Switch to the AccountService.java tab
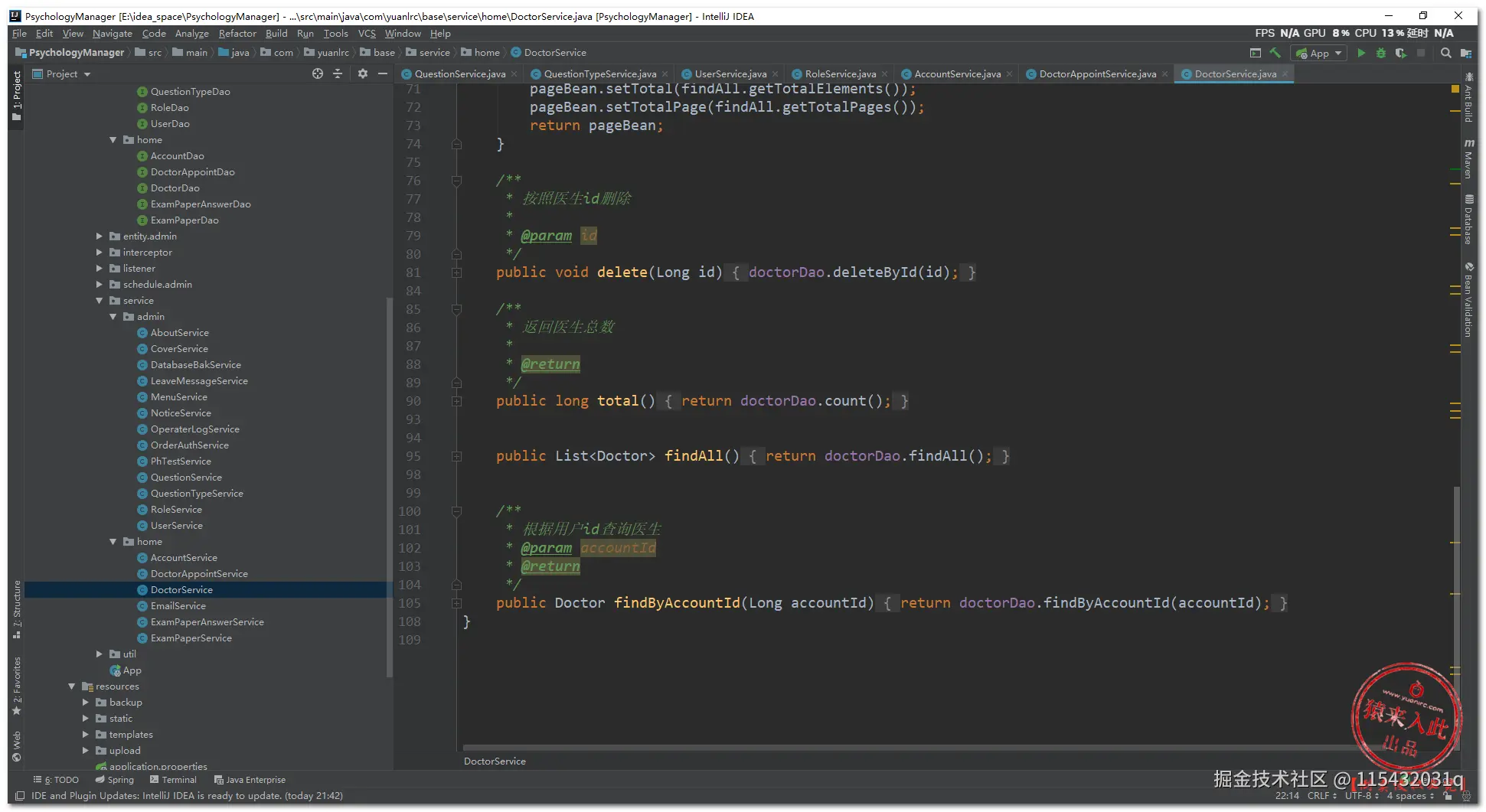Screen dimensions: 1486x812 click(957, 74)
